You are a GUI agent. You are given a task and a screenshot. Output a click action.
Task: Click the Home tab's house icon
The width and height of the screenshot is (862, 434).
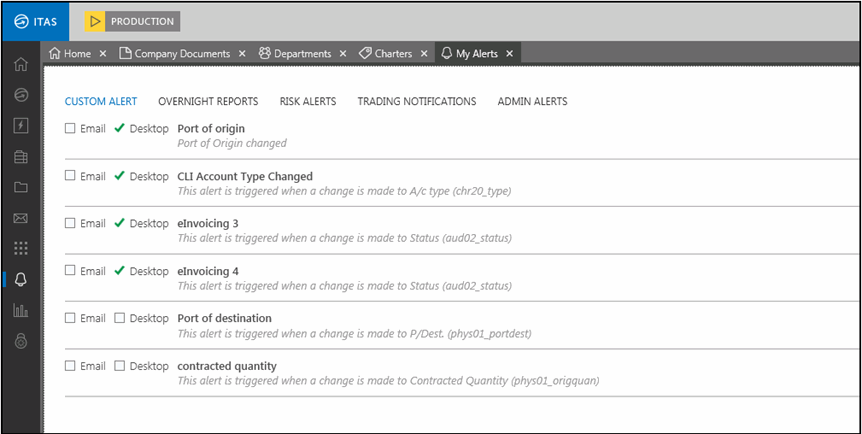pos(54,53)
